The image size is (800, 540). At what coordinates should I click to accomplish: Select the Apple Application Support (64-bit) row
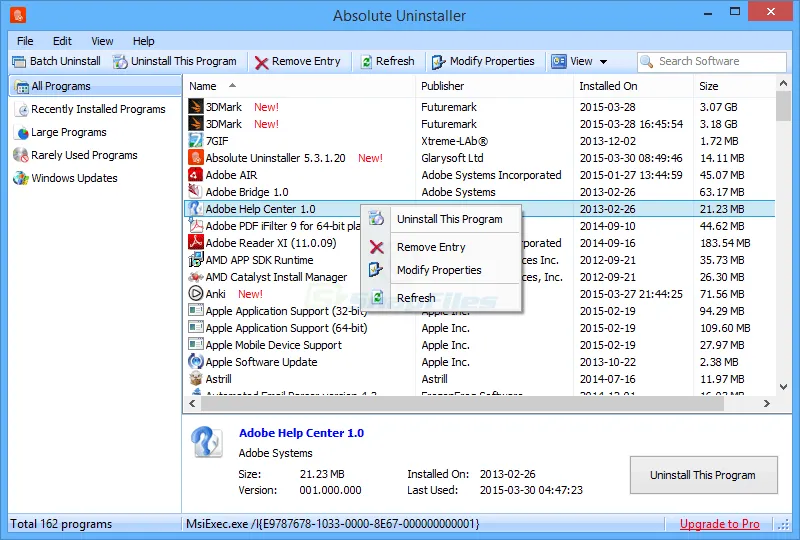tap(480, 328)
